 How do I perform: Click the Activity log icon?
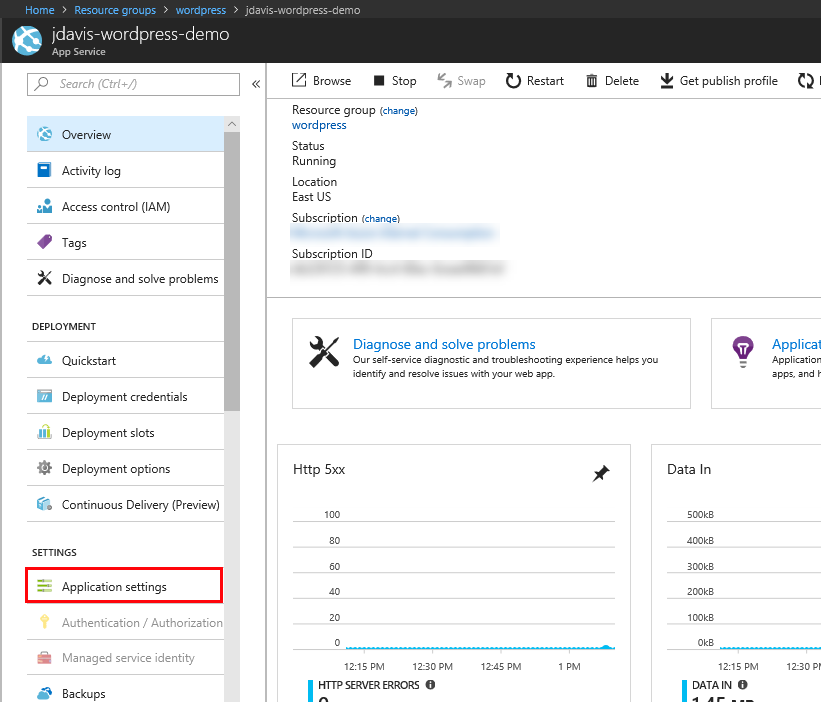click(x=45, y=170)
